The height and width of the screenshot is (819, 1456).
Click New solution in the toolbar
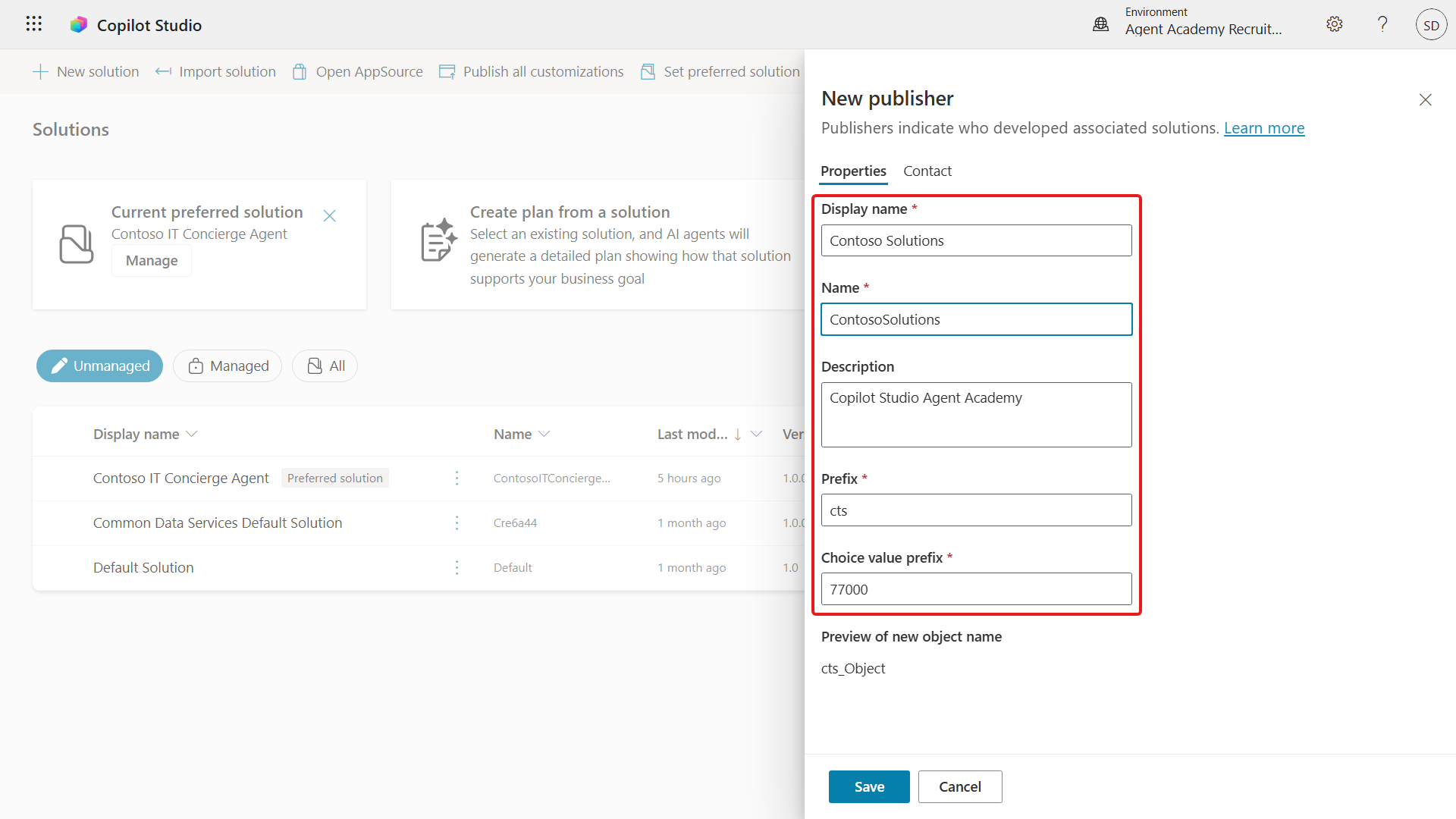tap(86, 71)
